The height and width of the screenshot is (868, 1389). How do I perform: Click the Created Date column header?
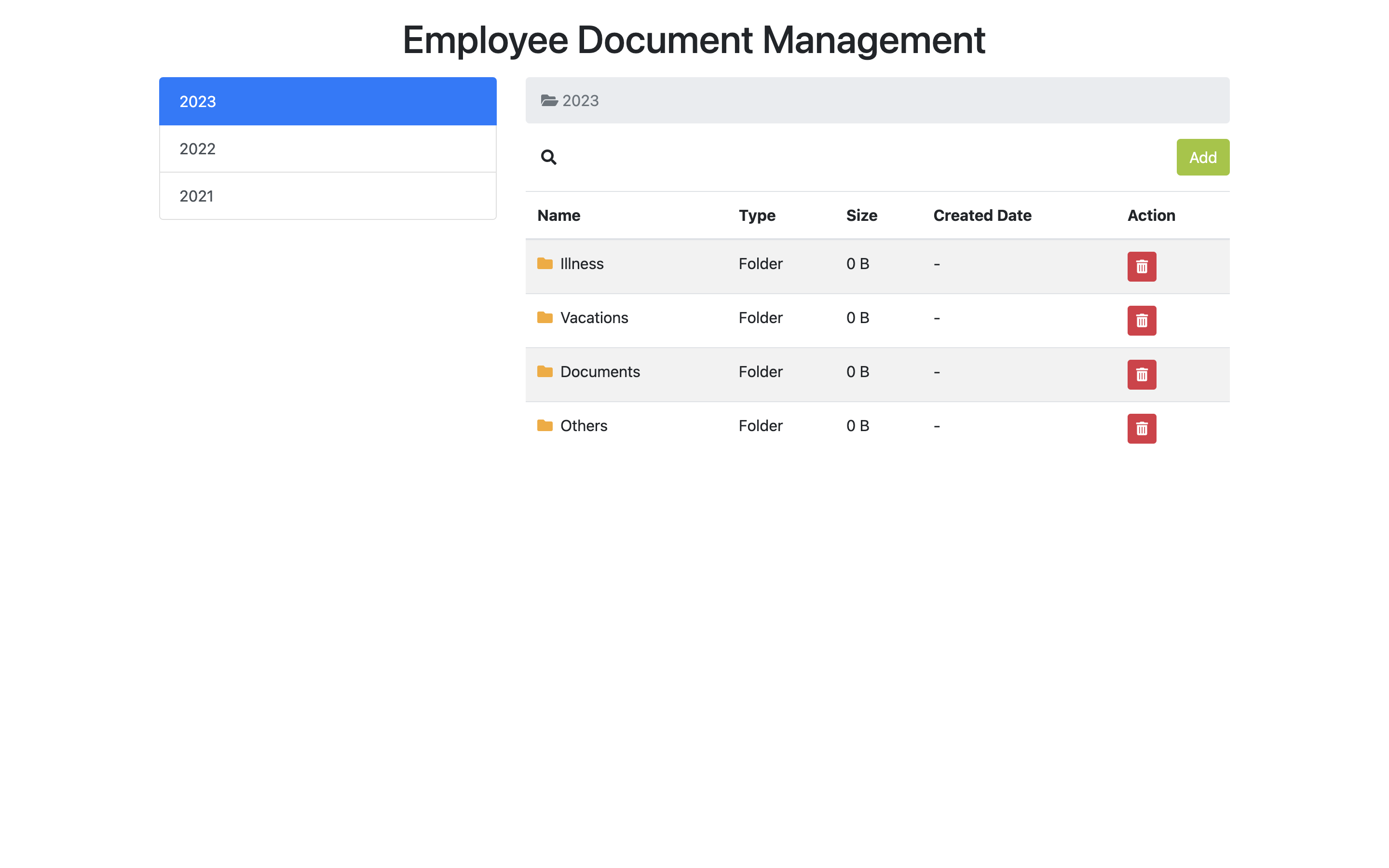[982, 215]
